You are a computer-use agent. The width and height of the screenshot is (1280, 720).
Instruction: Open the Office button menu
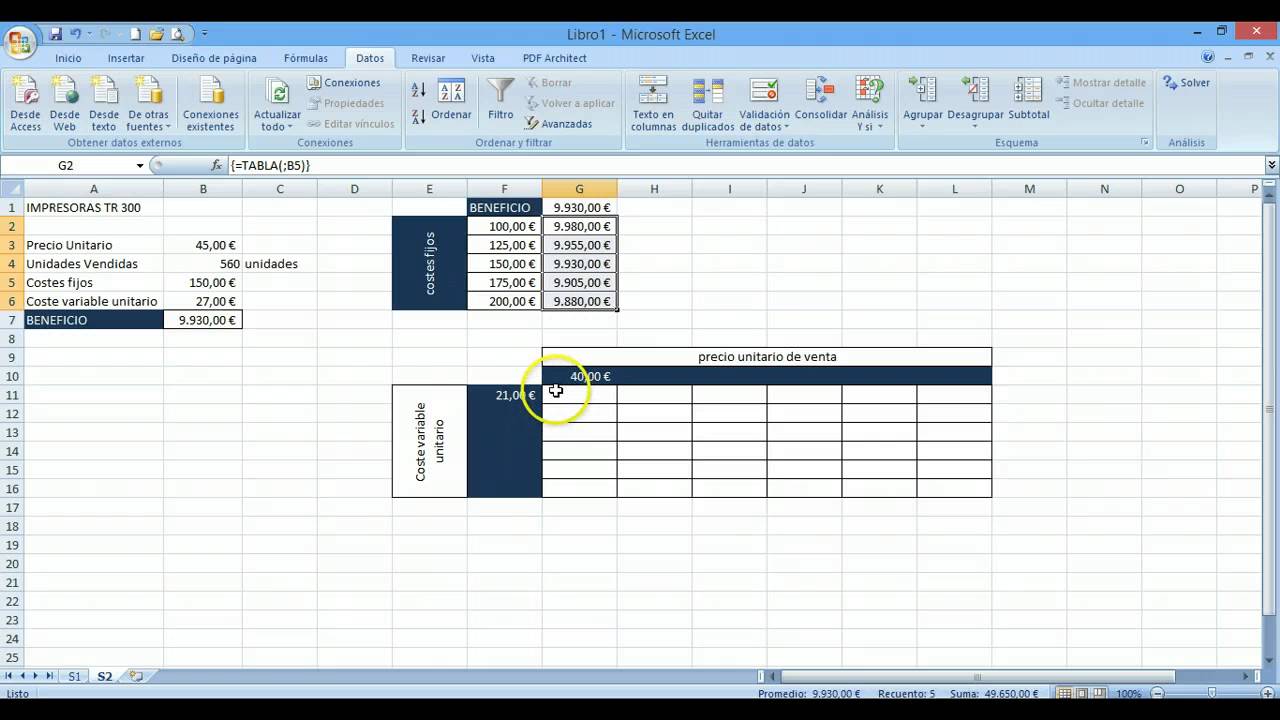point(20,42)
